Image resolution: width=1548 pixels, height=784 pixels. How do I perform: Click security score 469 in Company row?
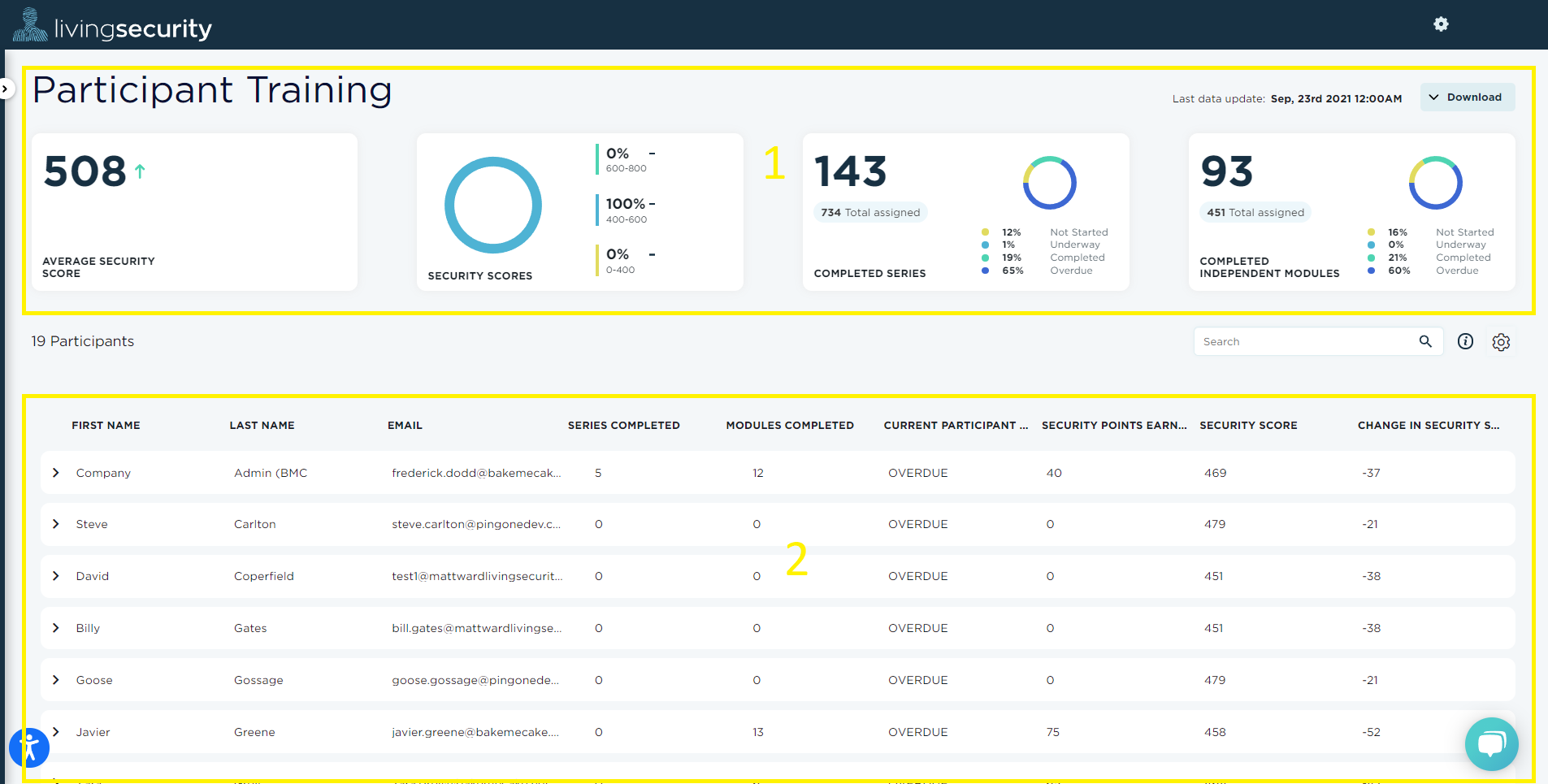pos(1215,473)
